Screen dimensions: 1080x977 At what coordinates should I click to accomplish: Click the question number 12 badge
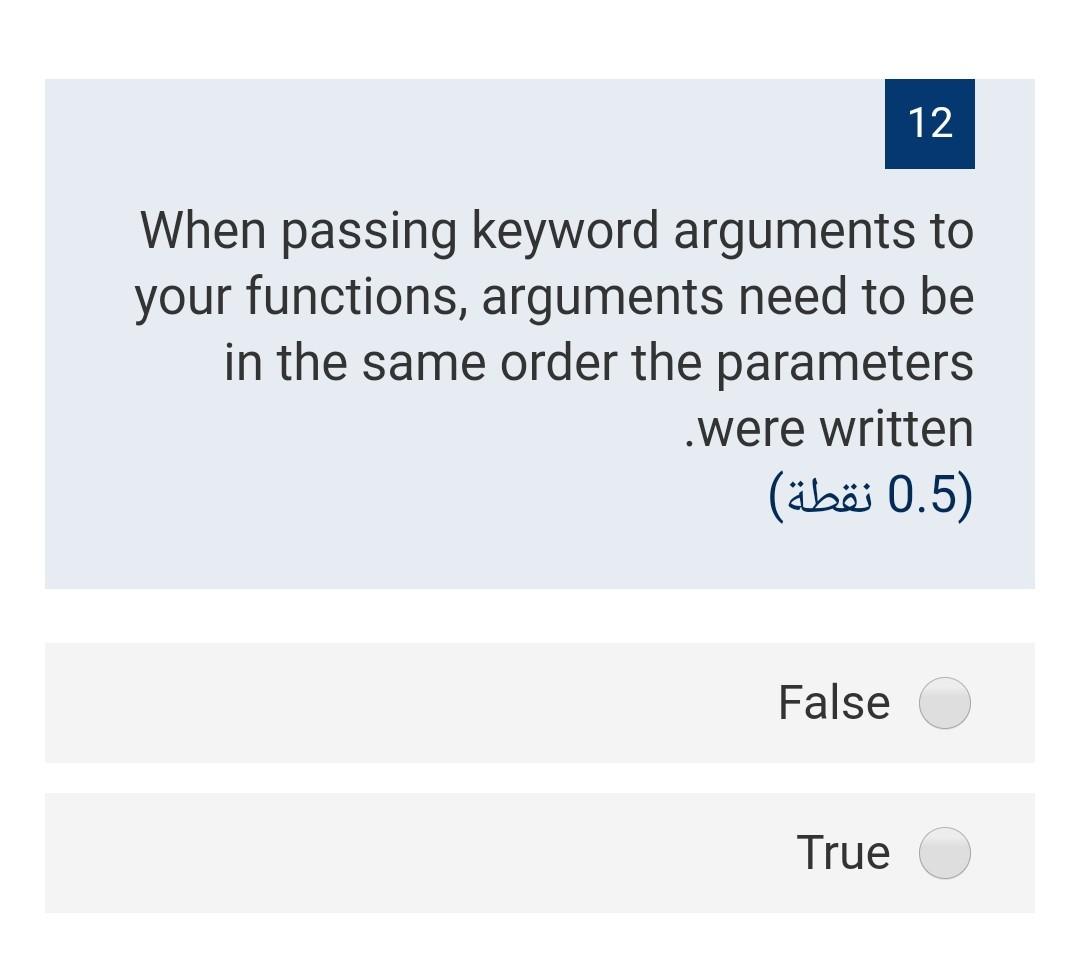929,123
